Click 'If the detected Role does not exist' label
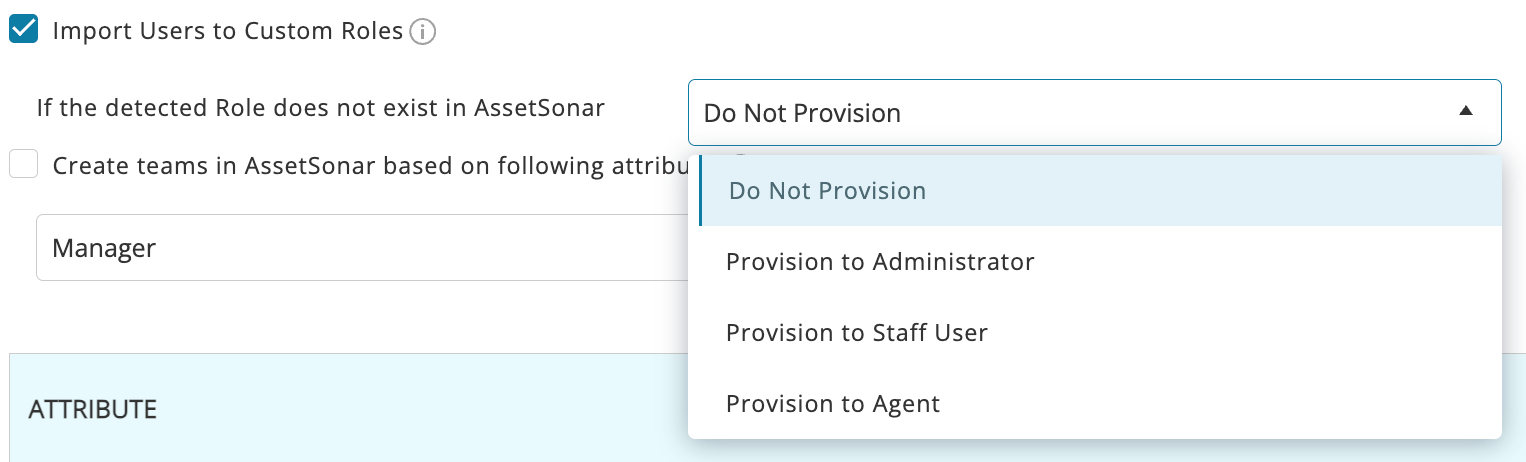Image resolution: width=1526 pixels, height=462 pixels. pos(320,108)
